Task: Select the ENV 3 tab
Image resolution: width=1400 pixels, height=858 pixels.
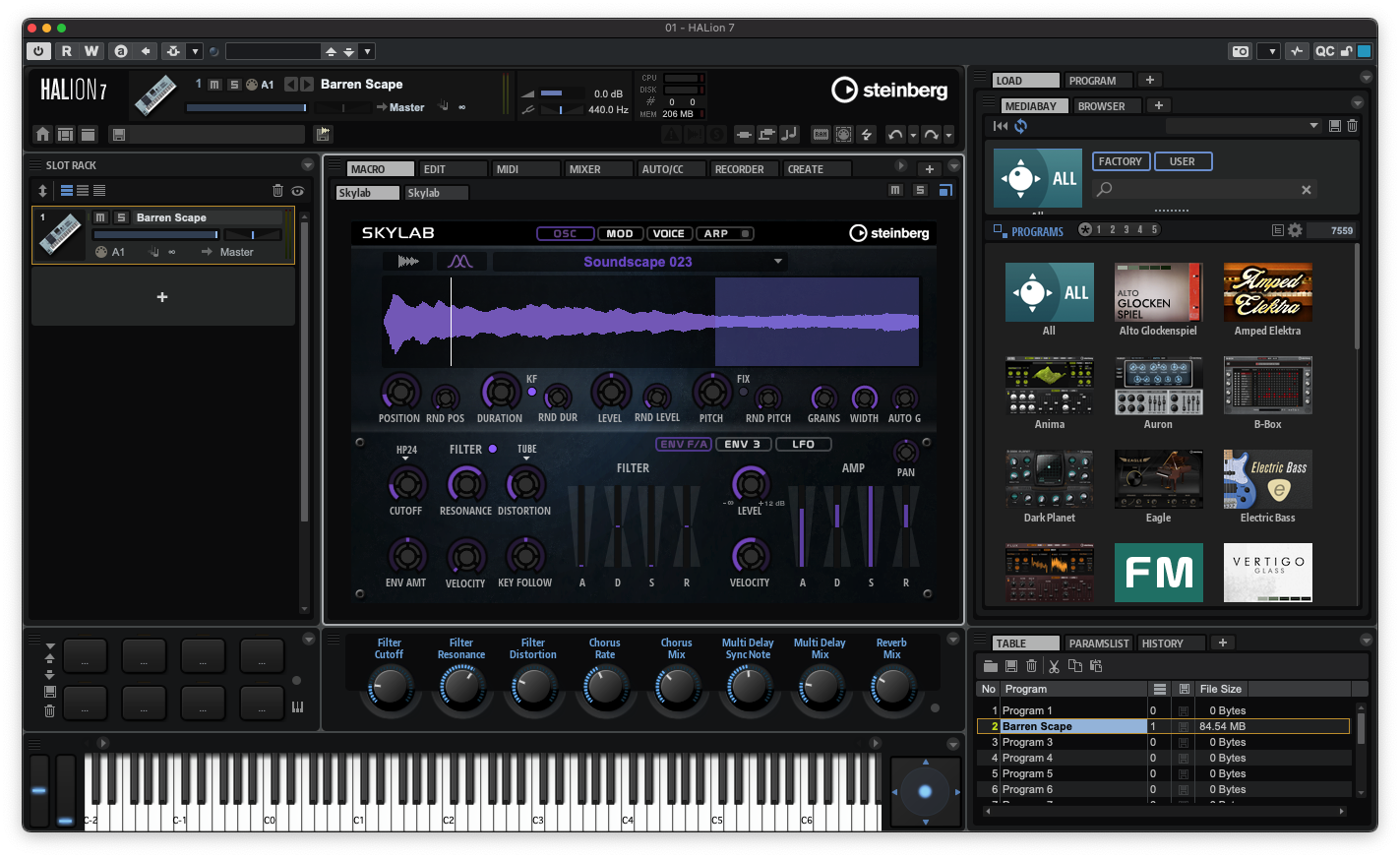Action: 743,444
